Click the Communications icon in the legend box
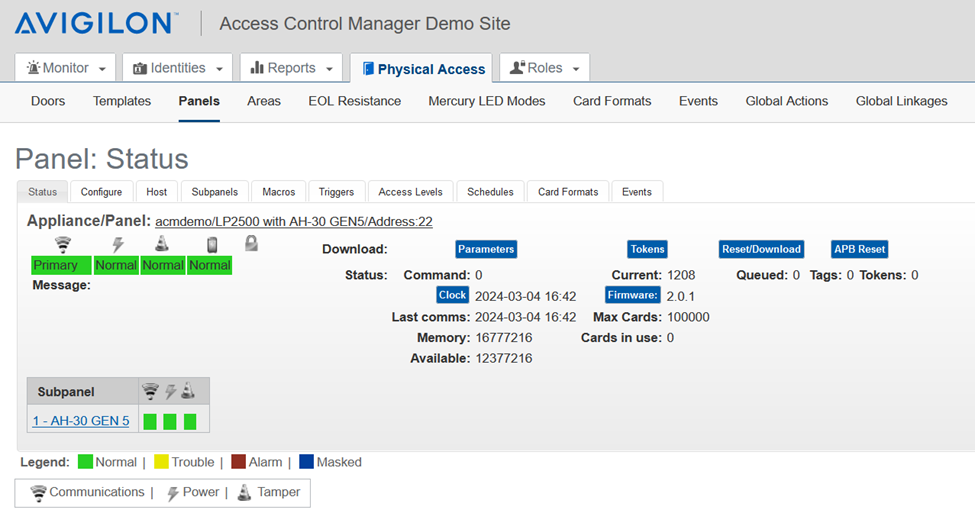The image size is (975, 526). (x=39, y=493)
